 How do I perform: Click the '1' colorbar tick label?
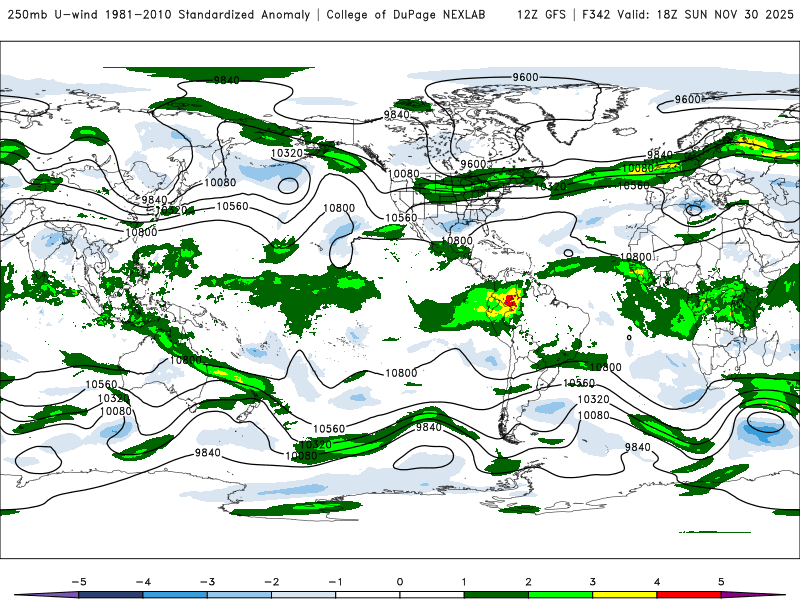point(464,582)
